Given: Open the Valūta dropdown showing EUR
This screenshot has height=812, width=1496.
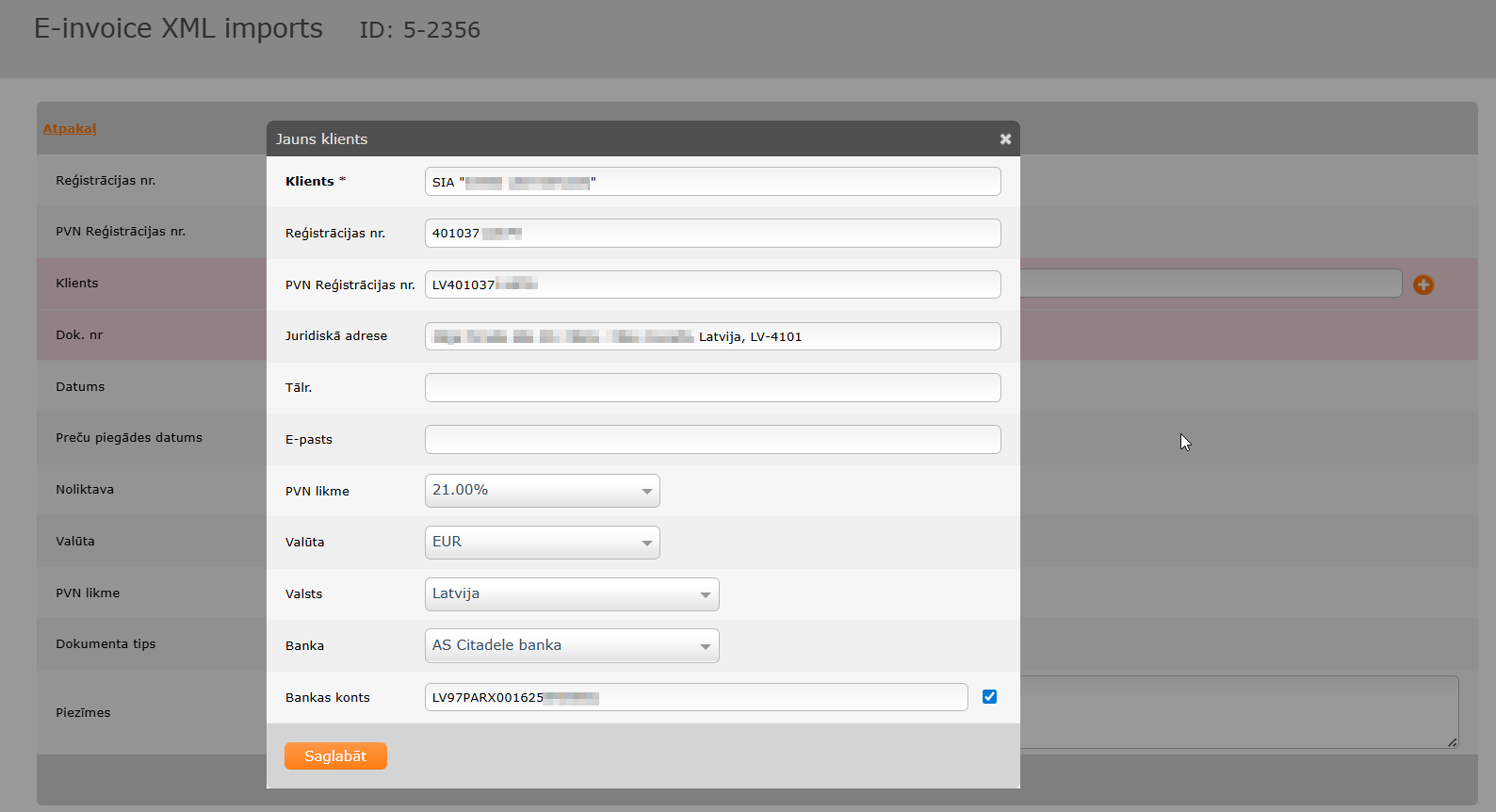Looking at the screenshot, I should (543, 543).
